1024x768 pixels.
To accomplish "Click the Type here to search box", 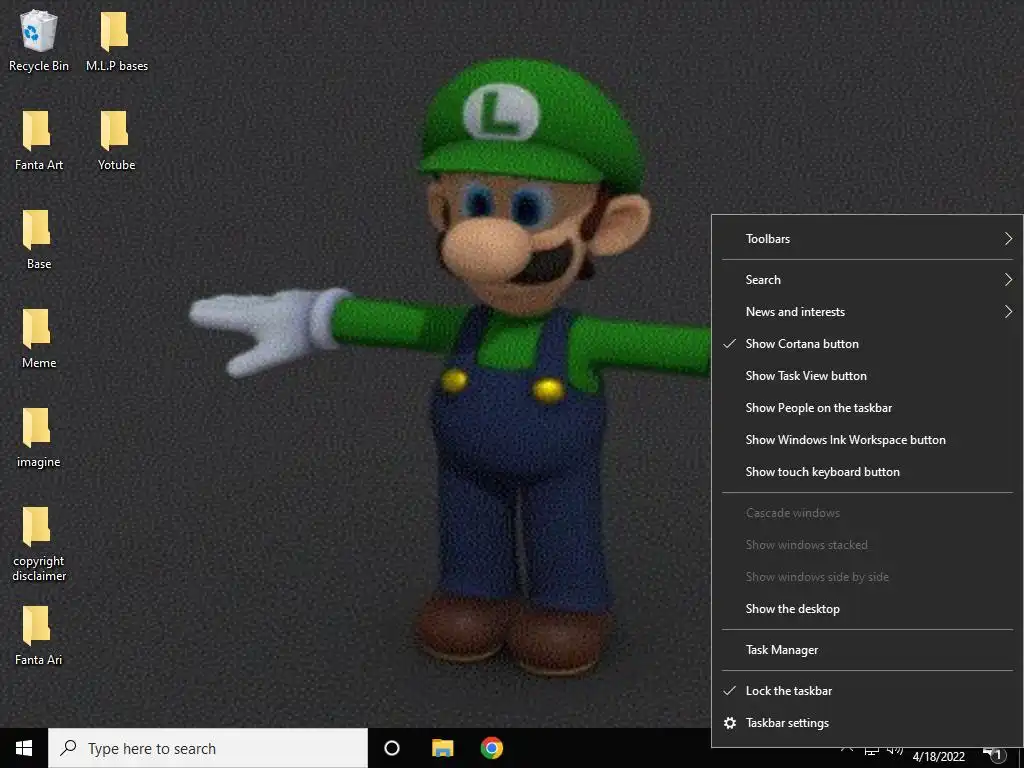I will [x=208, y=748].
